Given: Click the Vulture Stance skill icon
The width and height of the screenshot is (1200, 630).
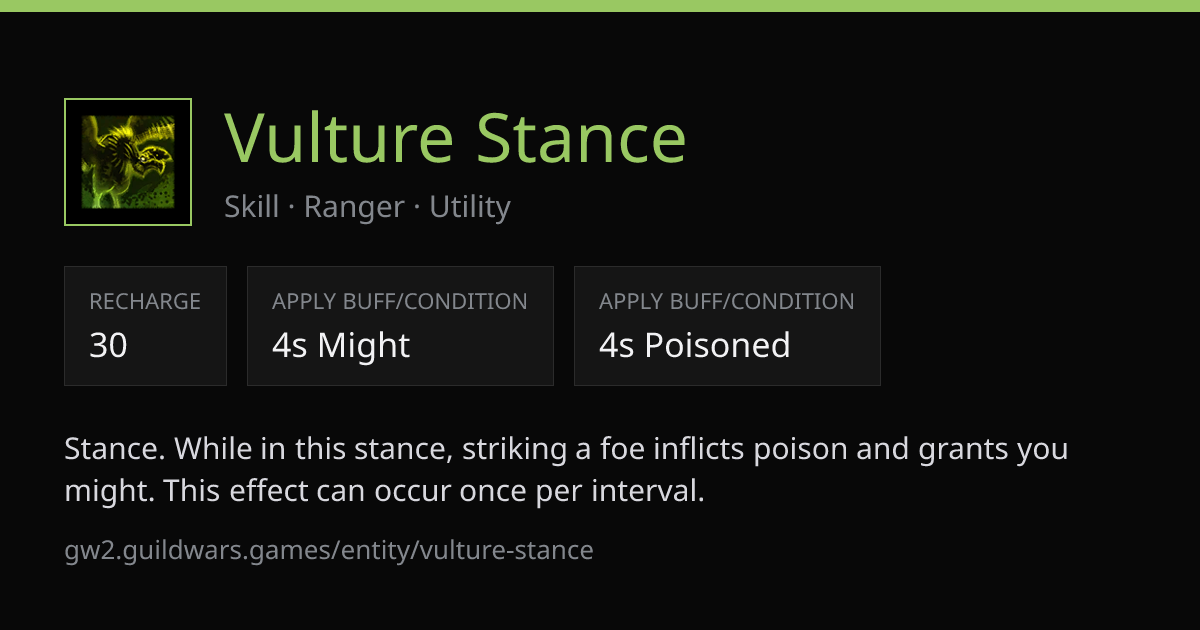Looking at the screenshot, I should 128,162.
